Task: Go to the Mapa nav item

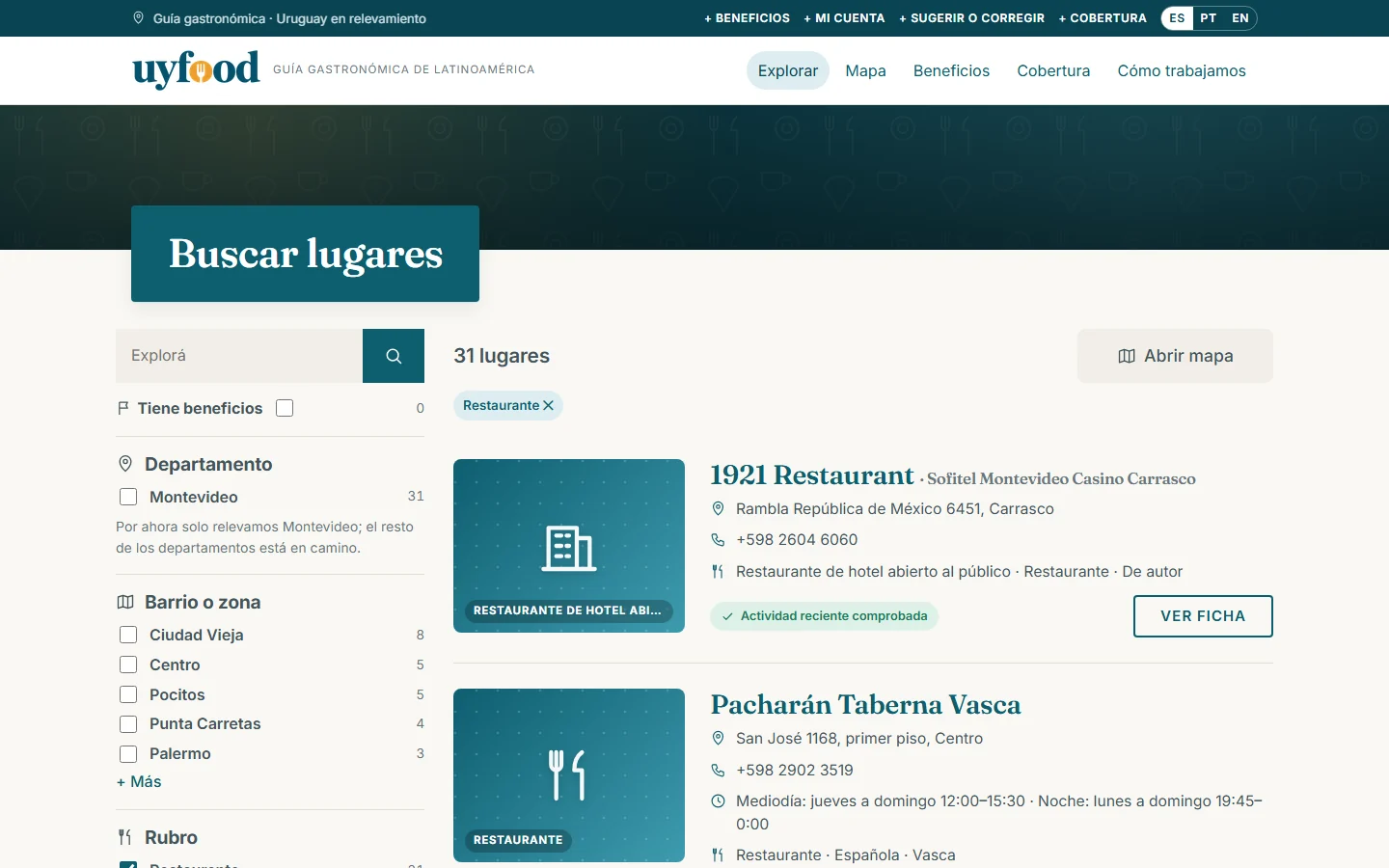Action: pyautogui.click(x=866, y=70)
